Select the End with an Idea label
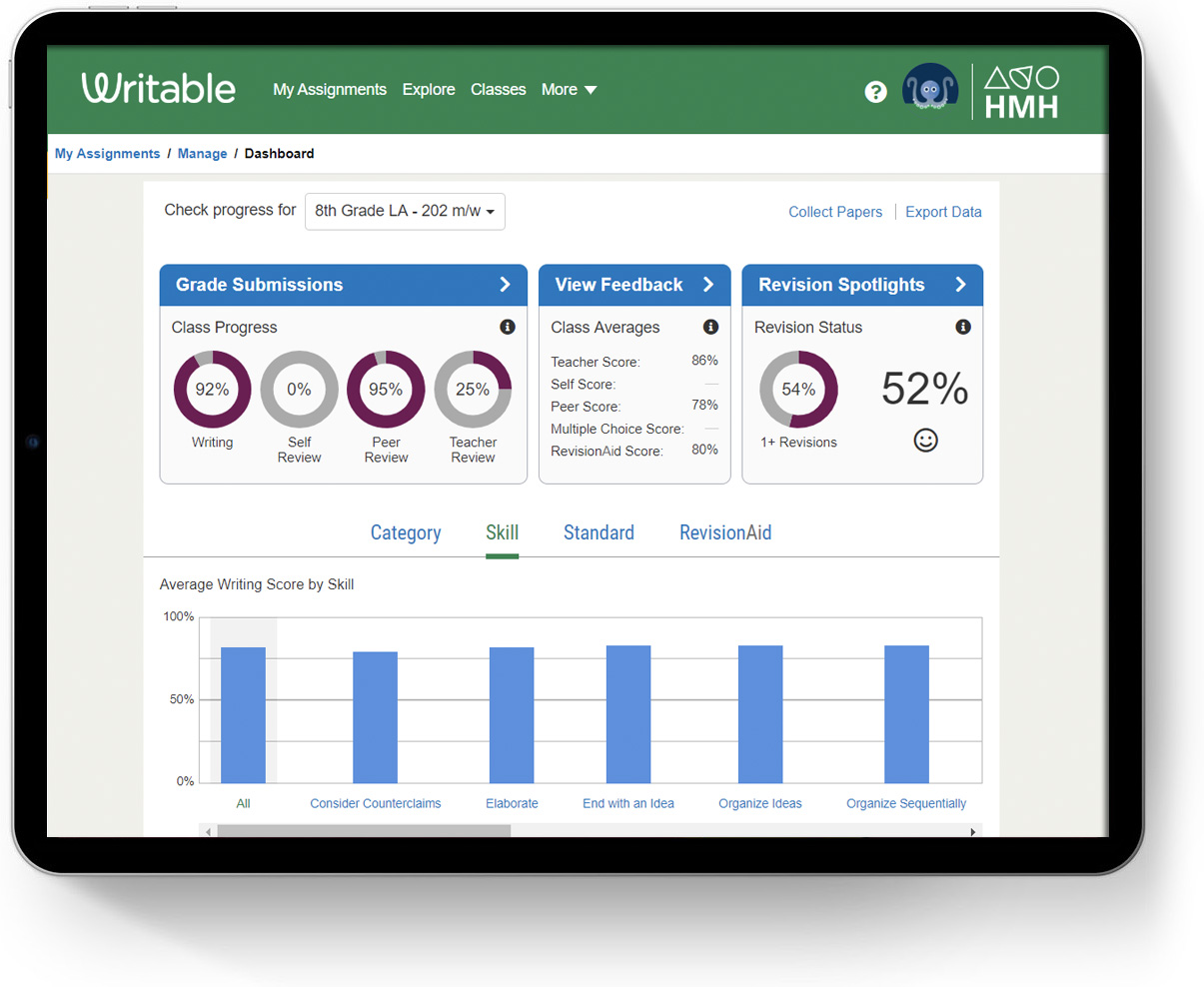 [628, 803]
